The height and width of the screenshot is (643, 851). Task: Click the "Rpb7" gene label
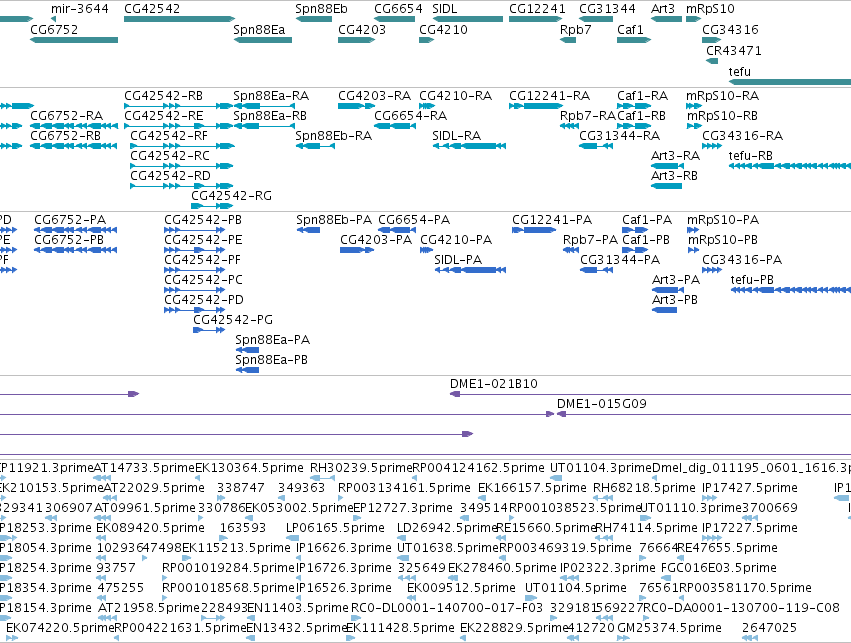click(x=575, y=29)
